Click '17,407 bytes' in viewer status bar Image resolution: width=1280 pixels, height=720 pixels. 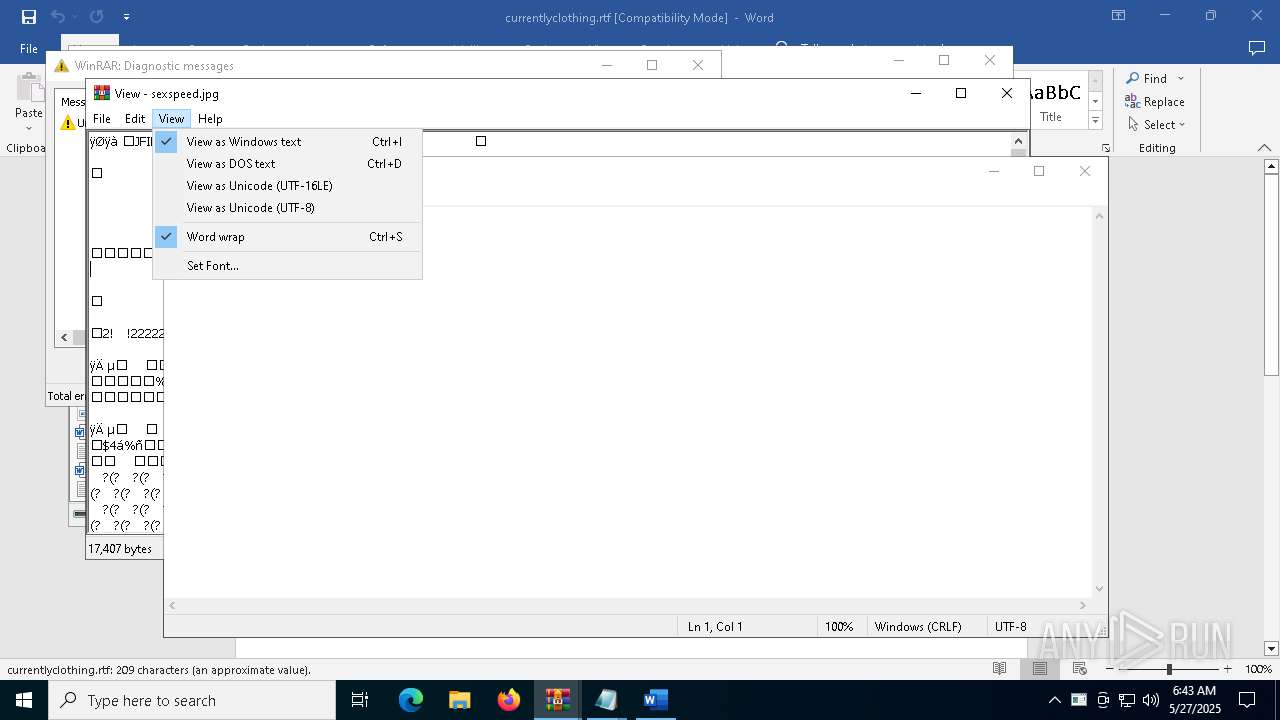coord(120,549)
